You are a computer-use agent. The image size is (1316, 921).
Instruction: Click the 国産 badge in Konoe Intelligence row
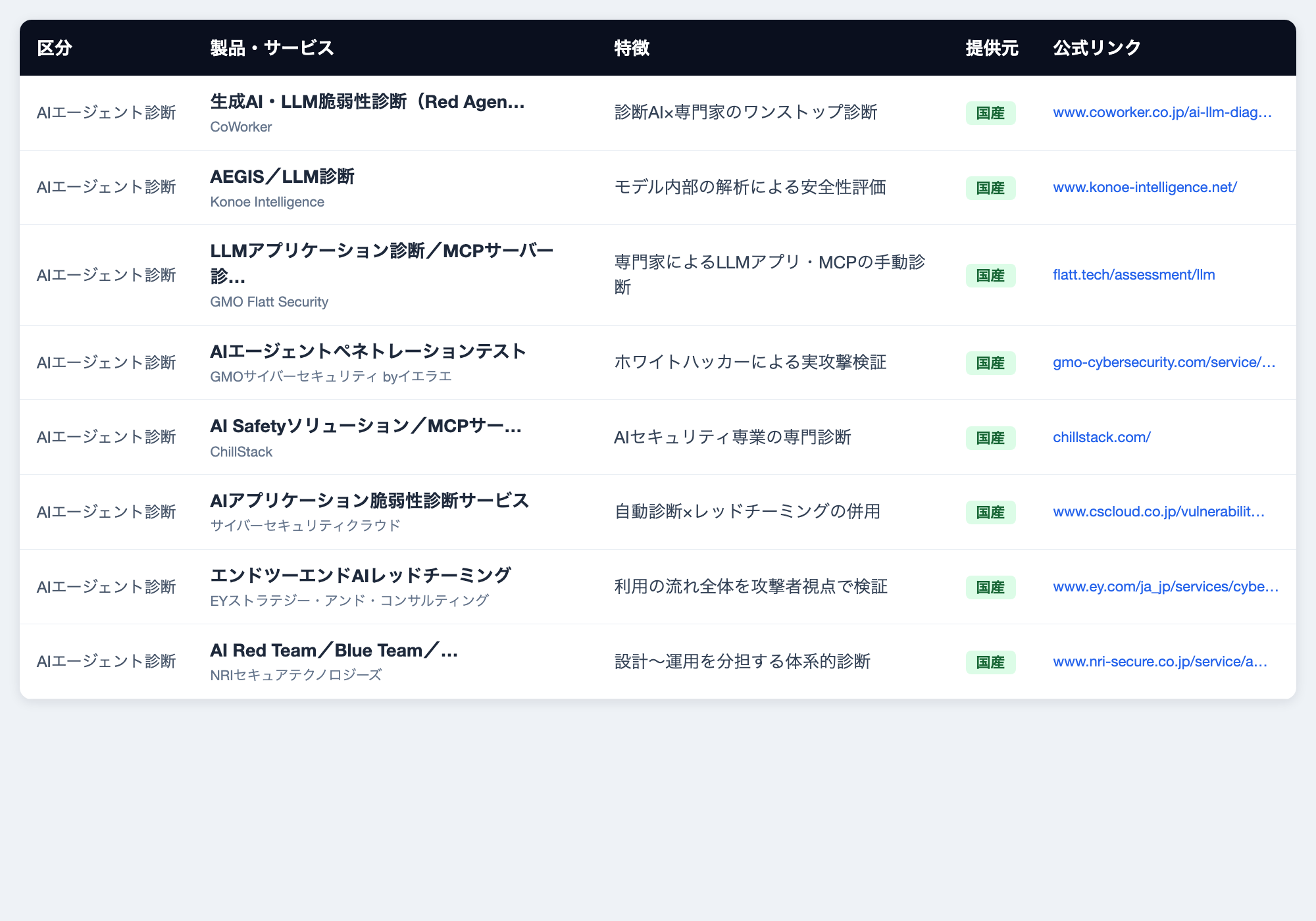990,188
